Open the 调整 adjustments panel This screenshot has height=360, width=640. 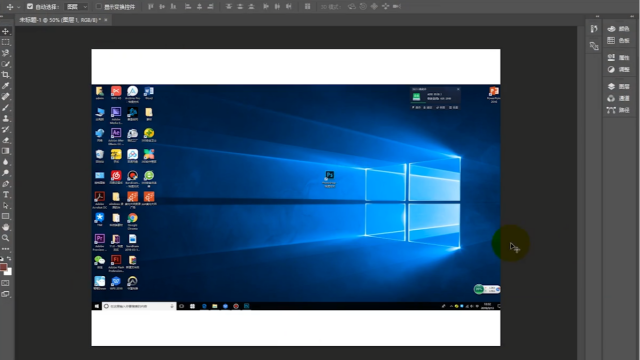pyautogui.click(x=618, y=69)
